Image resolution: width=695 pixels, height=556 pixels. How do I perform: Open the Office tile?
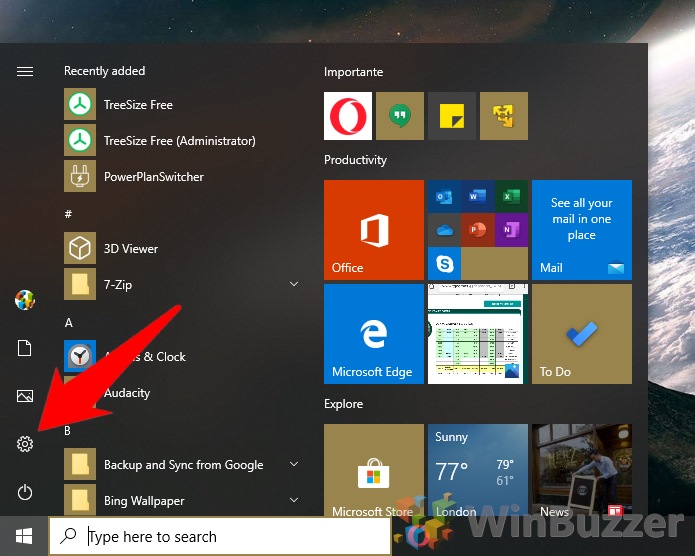click(x=374, y=230)
